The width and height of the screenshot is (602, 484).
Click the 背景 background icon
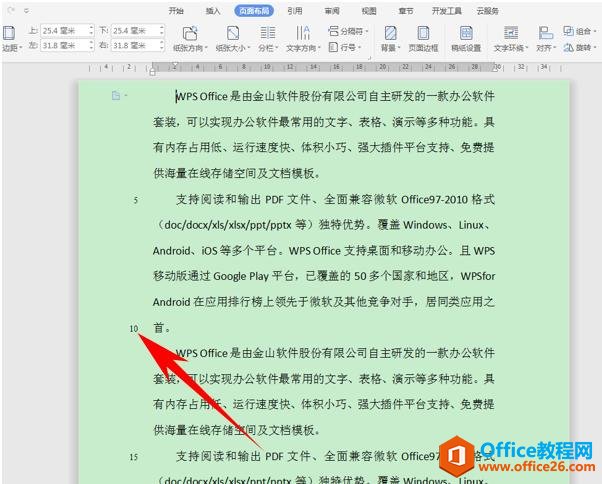390,33
